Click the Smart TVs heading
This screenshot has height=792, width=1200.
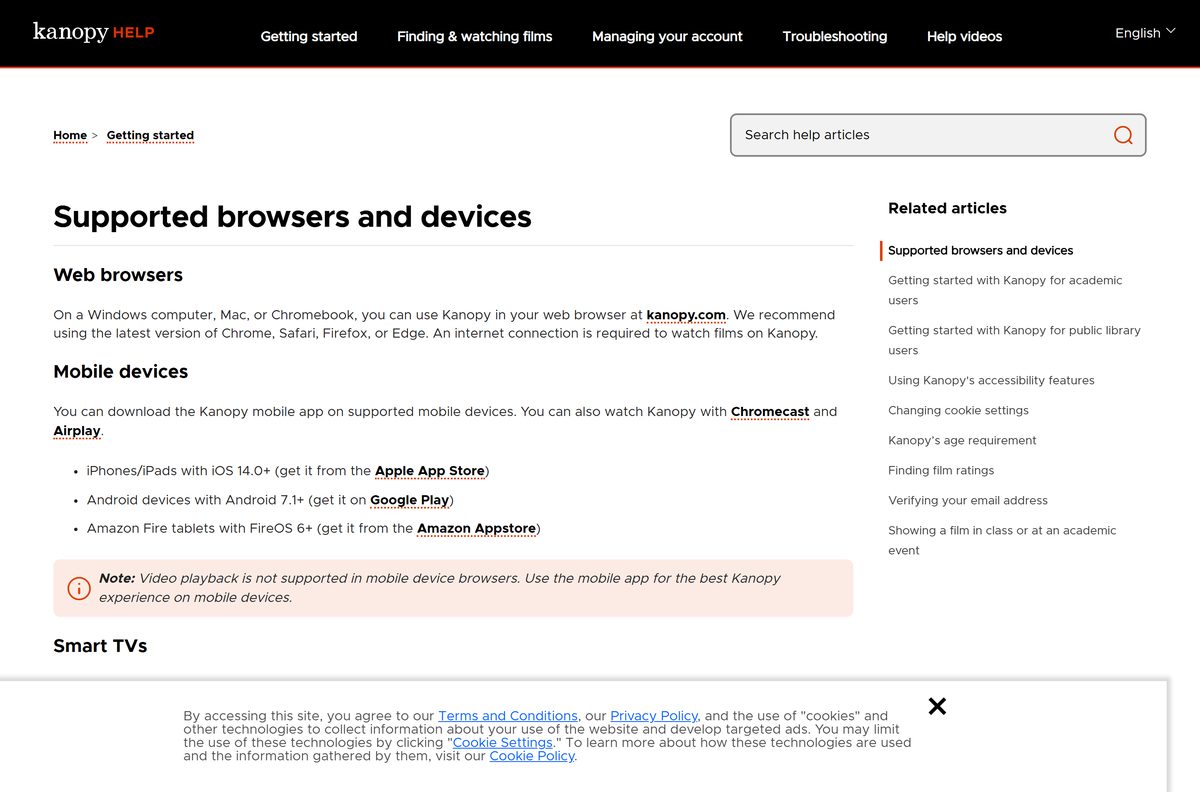(x=100, y=646)
